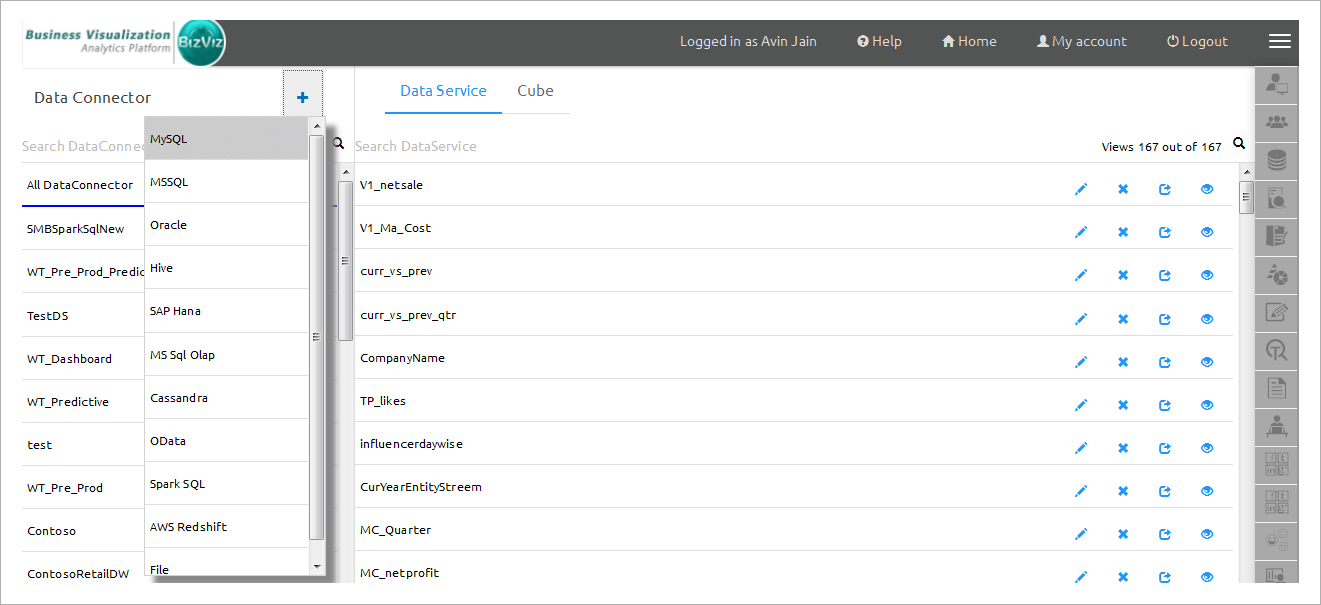Select OData connector type
This screenshot has height=605, width=1321.
[227, 441]
